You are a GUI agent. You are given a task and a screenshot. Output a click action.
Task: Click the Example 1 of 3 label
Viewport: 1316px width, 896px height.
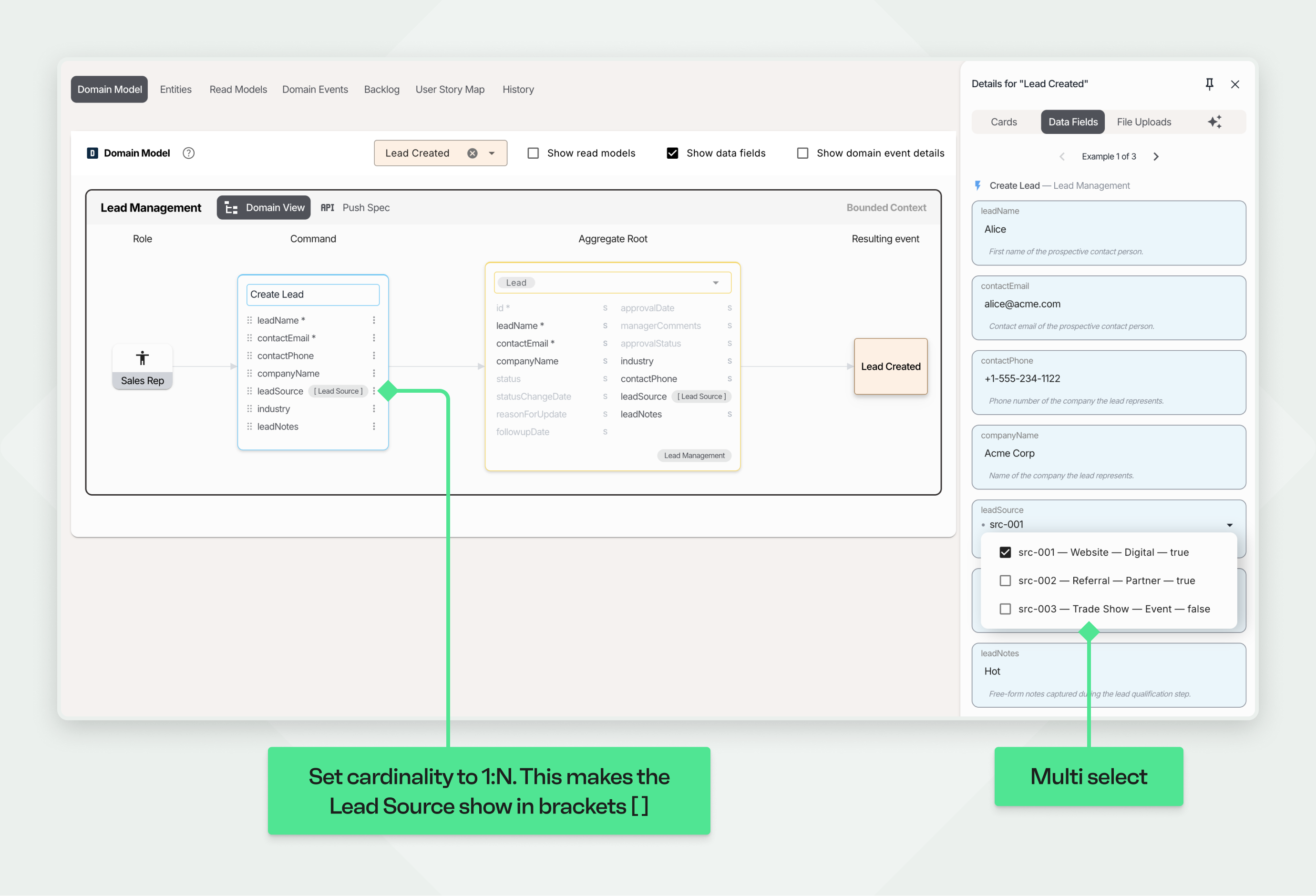tap(1108, 156)
